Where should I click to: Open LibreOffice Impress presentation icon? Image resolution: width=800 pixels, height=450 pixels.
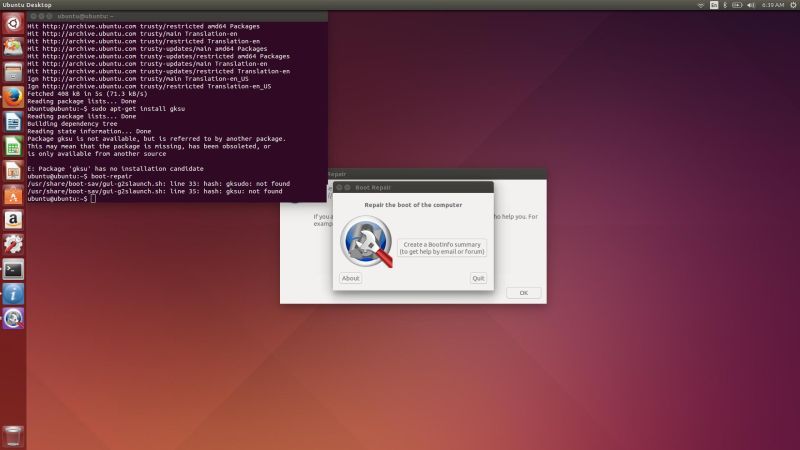[x=13, y=171]
